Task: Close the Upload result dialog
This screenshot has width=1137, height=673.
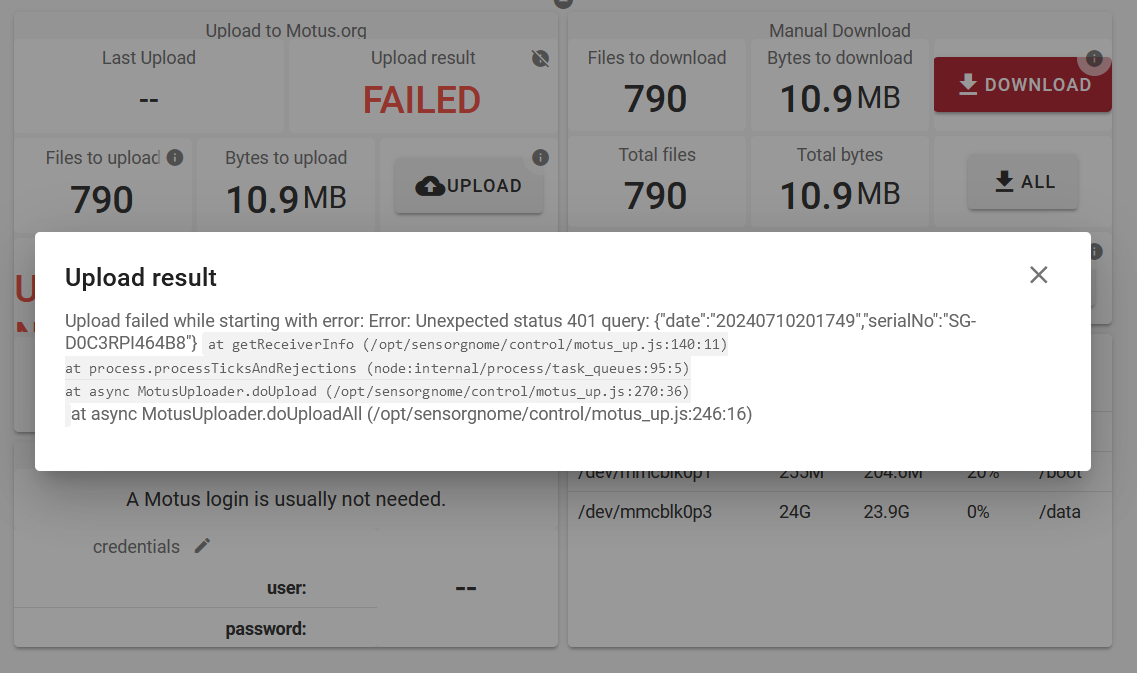Action: pyautogui.click(x=1039, y=275)
